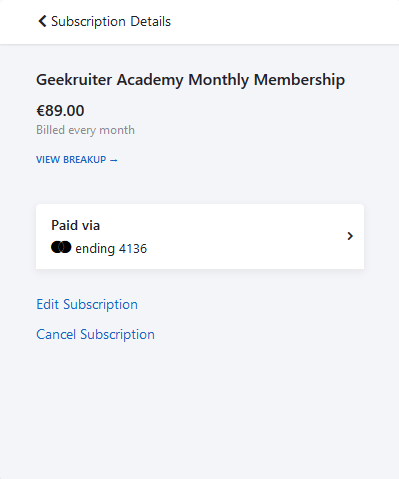
Task: Click the word 'Details' in the header
Action: tap(150, 21)
